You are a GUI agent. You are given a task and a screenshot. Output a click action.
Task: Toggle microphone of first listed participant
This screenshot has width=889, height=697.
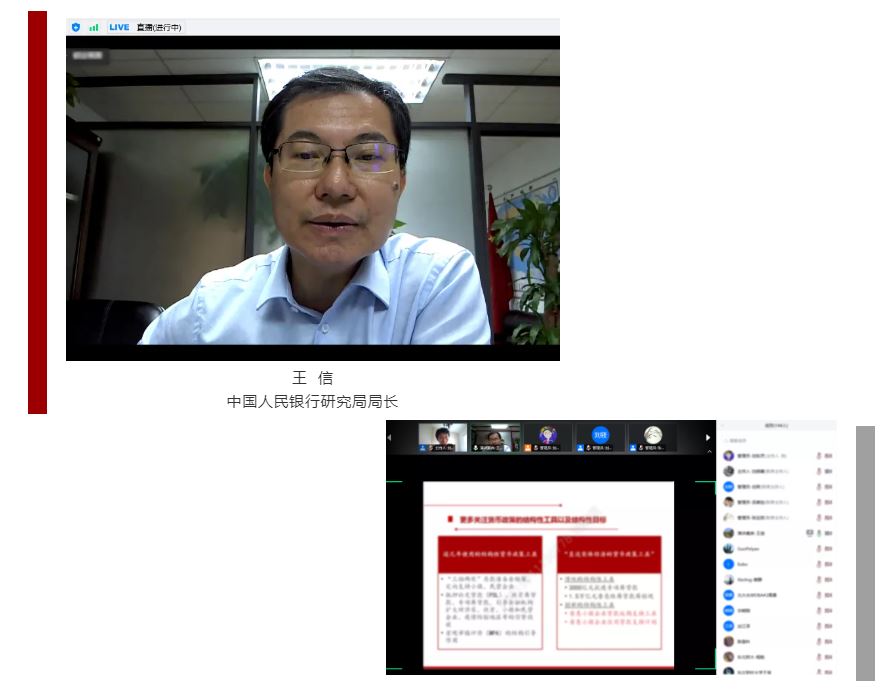pyautogui.click(x=818, y=456)
